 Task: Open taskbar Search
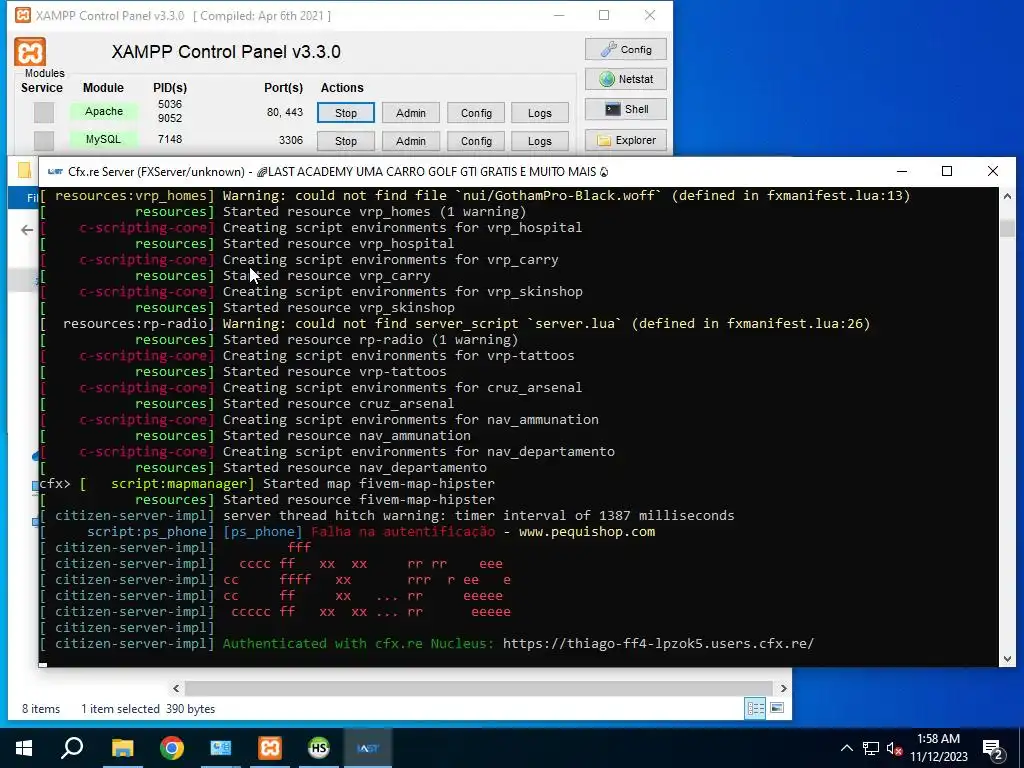pos(72,748)
